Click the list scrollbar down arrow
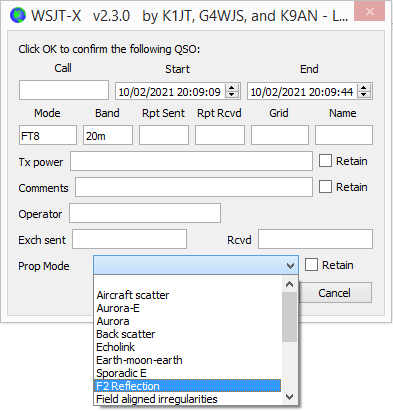Screen dimensions: 393x411 [289, 397]
